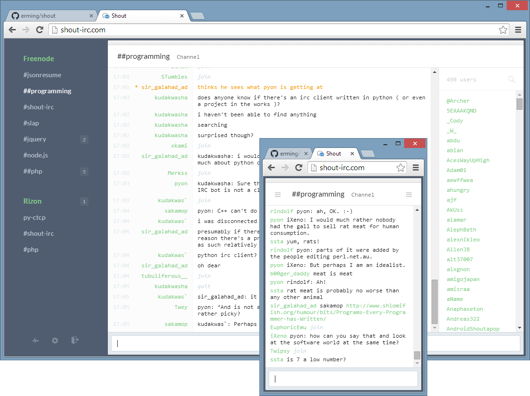
Task: Open the py-ctcp conversation under Rizon
Action: [34, 218]
